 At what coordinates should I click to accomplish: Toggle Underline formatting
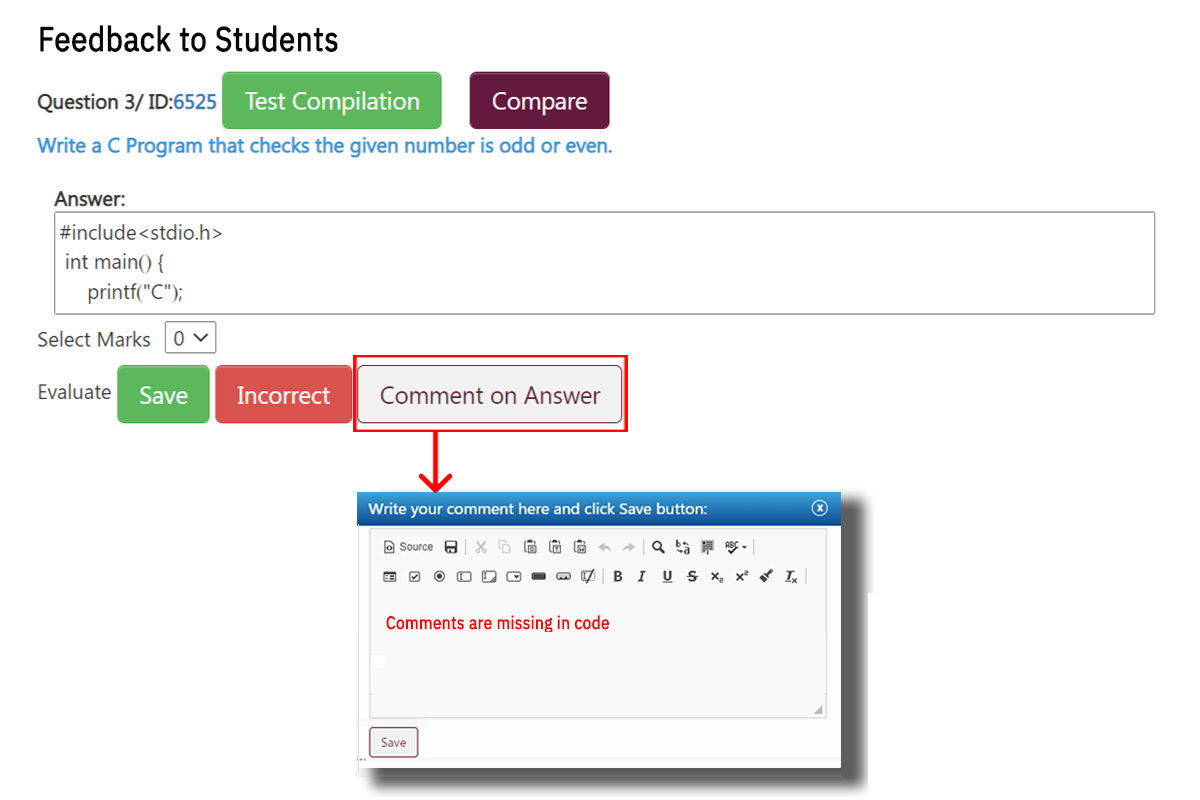coord(667,576)
